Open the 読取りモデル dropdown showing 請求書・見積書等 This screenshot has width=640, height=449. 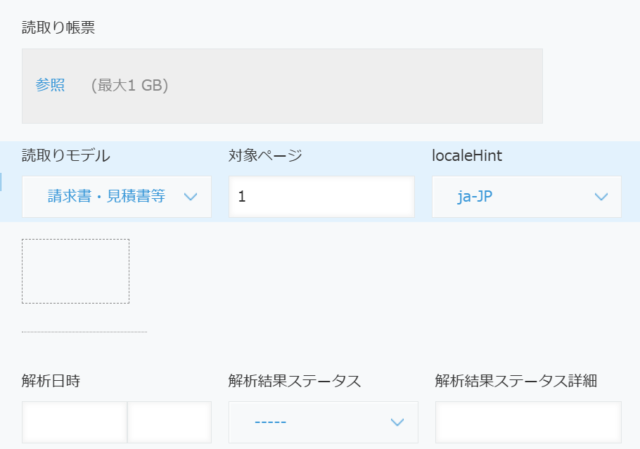click(x=117, y=197)
